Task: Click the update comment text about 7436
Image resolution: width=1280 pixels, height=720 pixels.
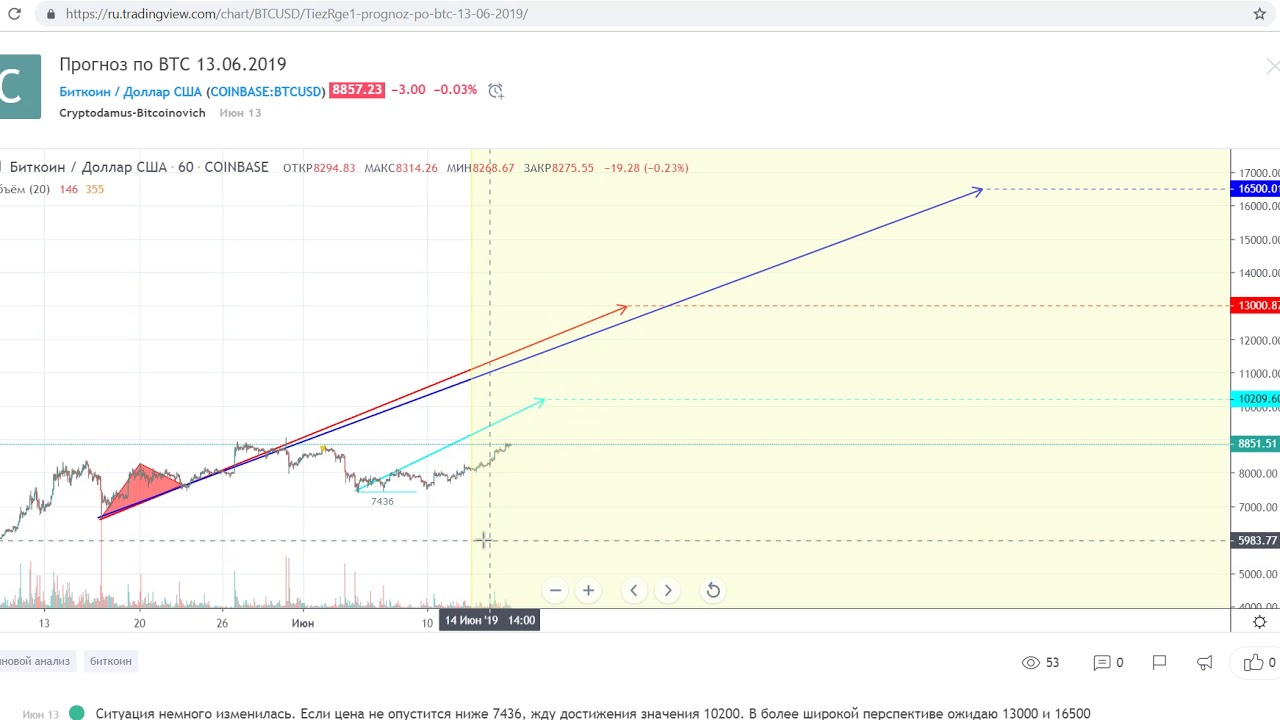Action: point(593,714)
